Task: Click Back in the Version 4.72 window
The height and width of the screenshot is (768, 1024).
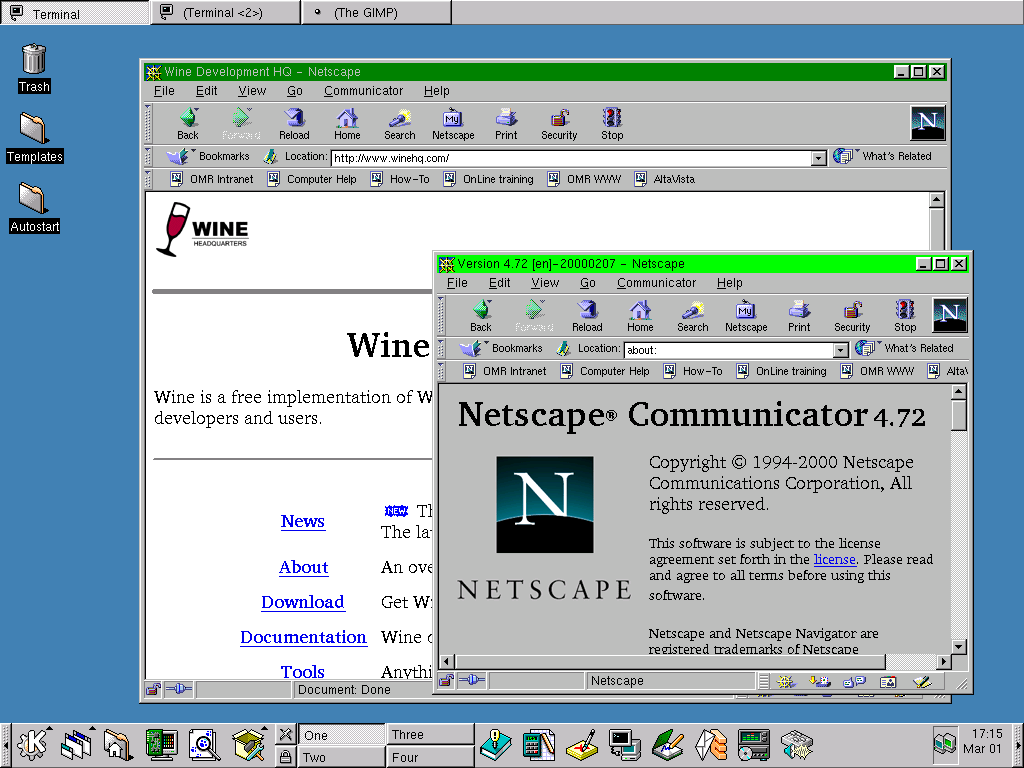Action: [x=481, y=315]
